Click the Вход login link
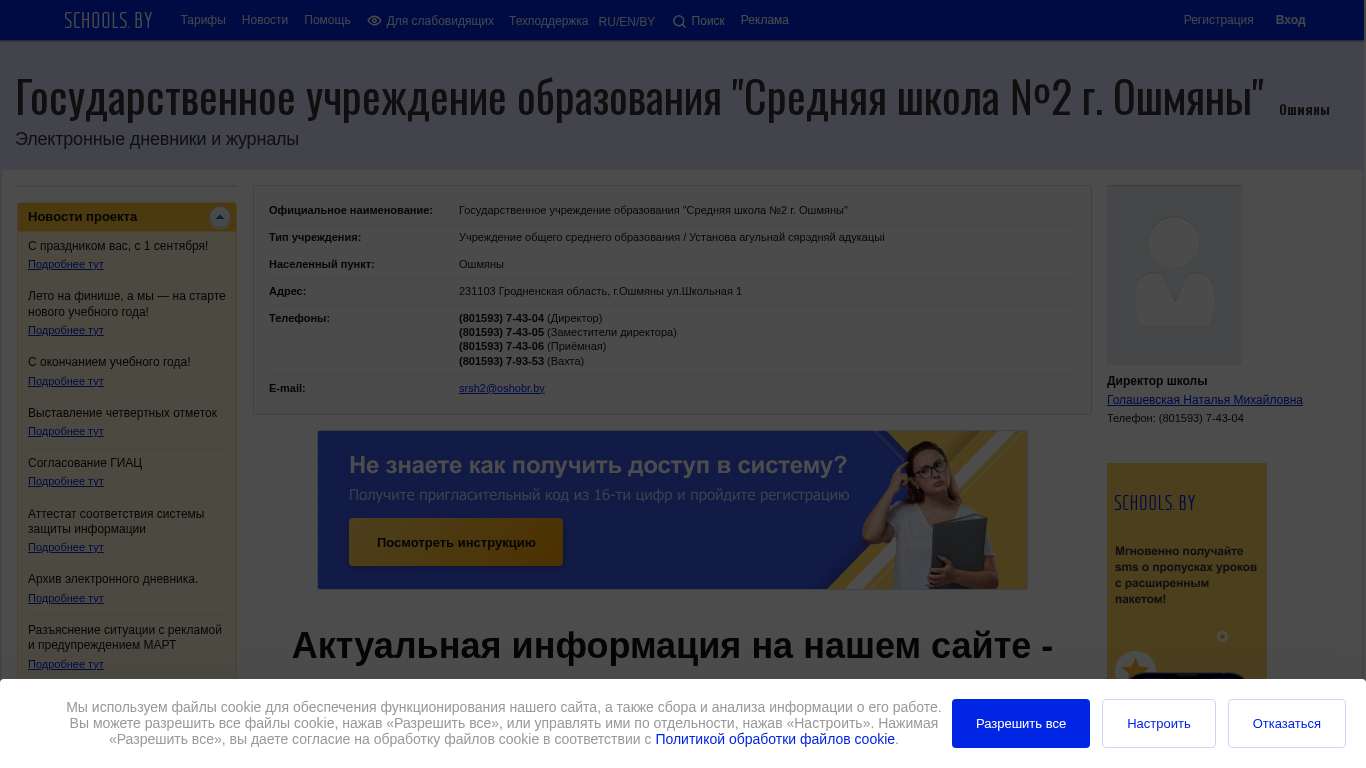 point(1290,20)
